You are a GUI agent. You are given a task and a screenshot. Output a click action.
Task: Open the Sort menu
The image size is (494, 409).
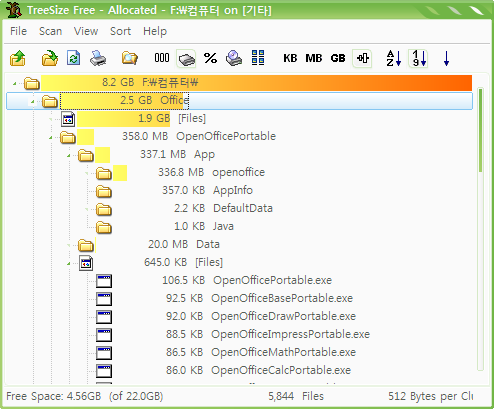click(120, 31)
